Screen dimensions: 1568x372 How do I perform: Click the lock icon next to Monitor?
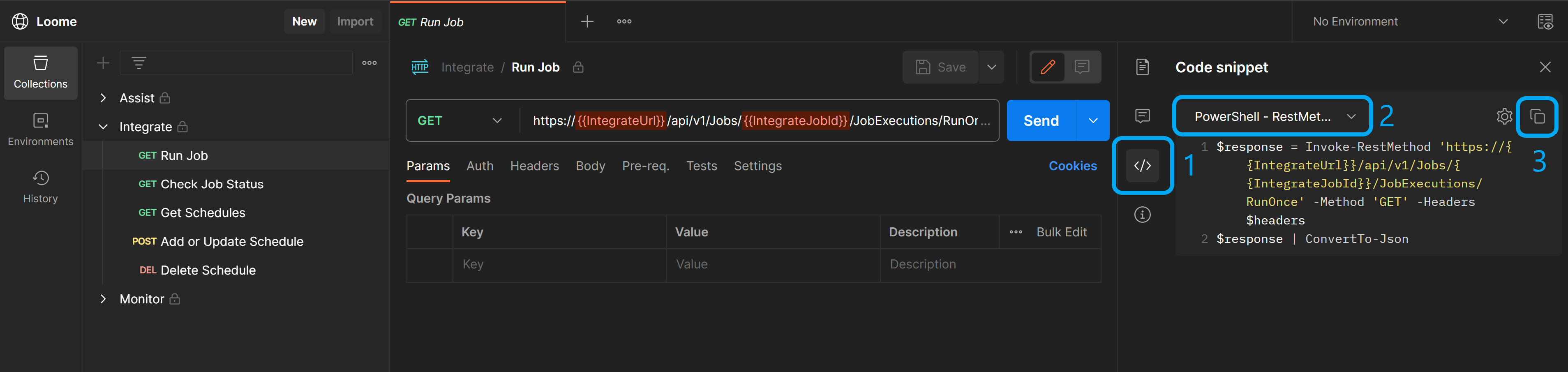pyautogui.click(x=175, y=299)
